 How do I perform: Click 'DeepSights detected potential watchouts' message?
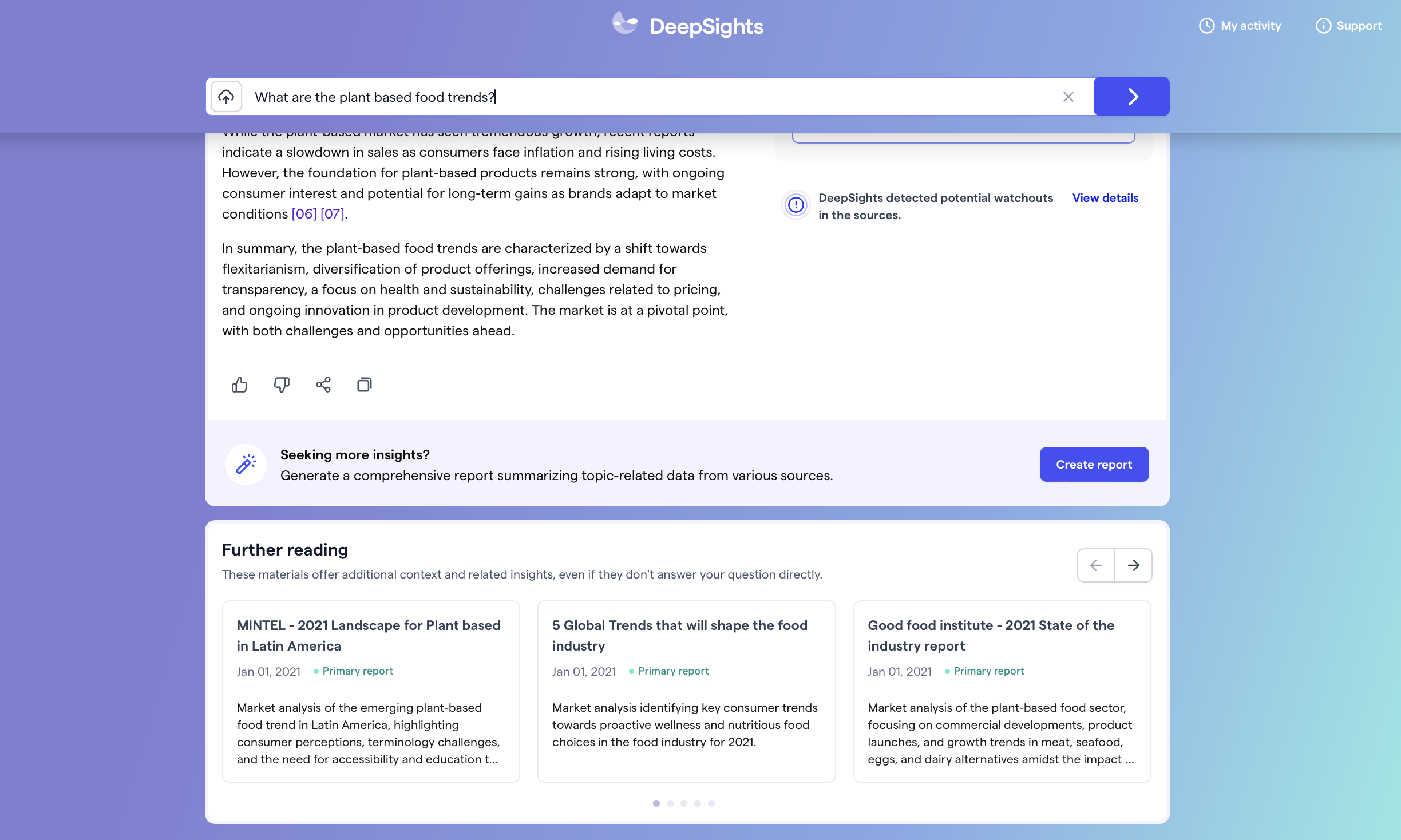(x=936, y=207)
